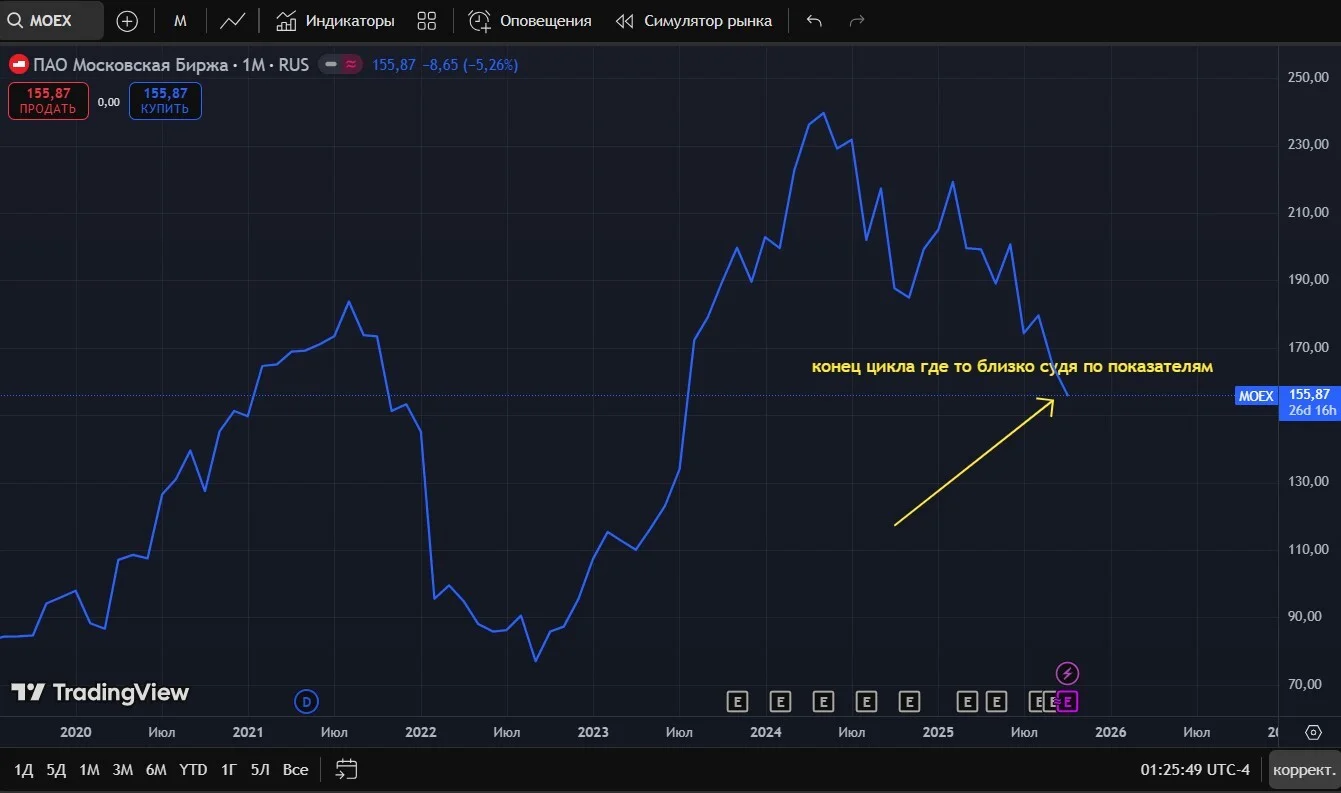
Task: Click the red ПРОДАТЬ 155,87 button
Action: click(x=48, y=101)
